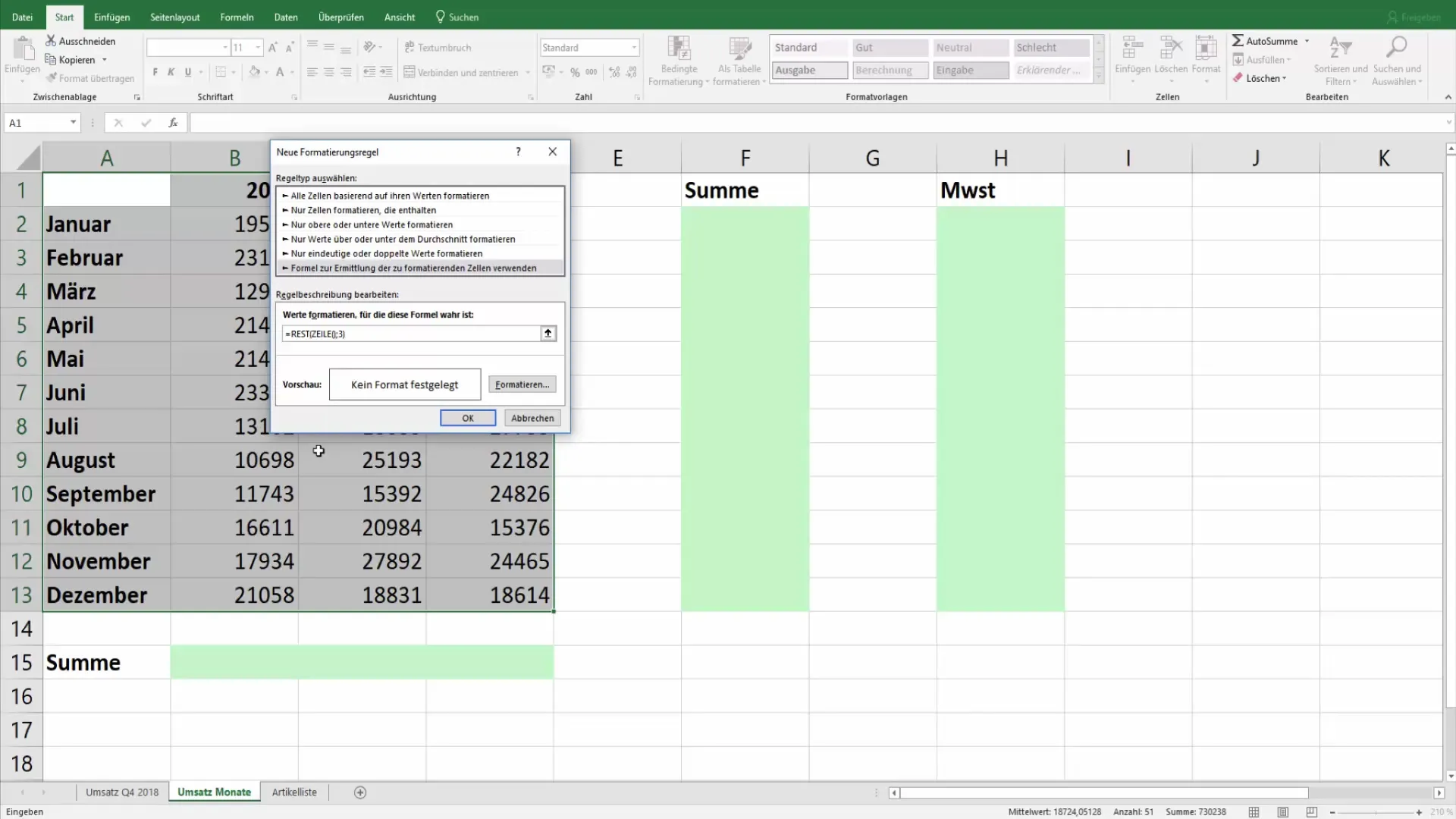Image resolution: width=1456 pixels, height=819 pixels.
Task: Click AutoSumme sigma icon
Action: click(1238, 41)
